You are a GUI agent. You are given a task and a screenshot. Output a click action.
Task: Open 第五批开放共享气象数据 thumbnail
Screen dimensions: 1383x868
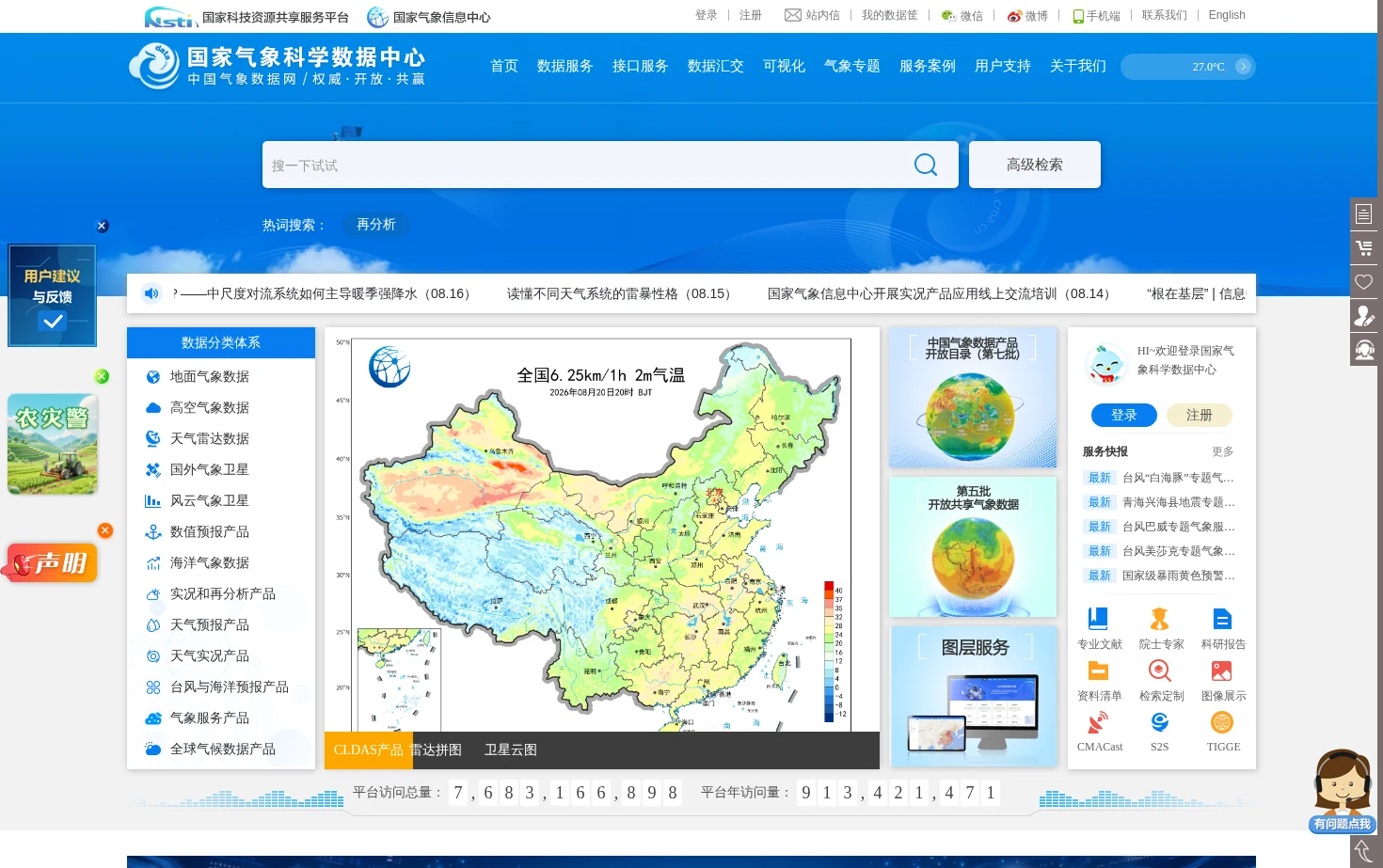[973, 546]
